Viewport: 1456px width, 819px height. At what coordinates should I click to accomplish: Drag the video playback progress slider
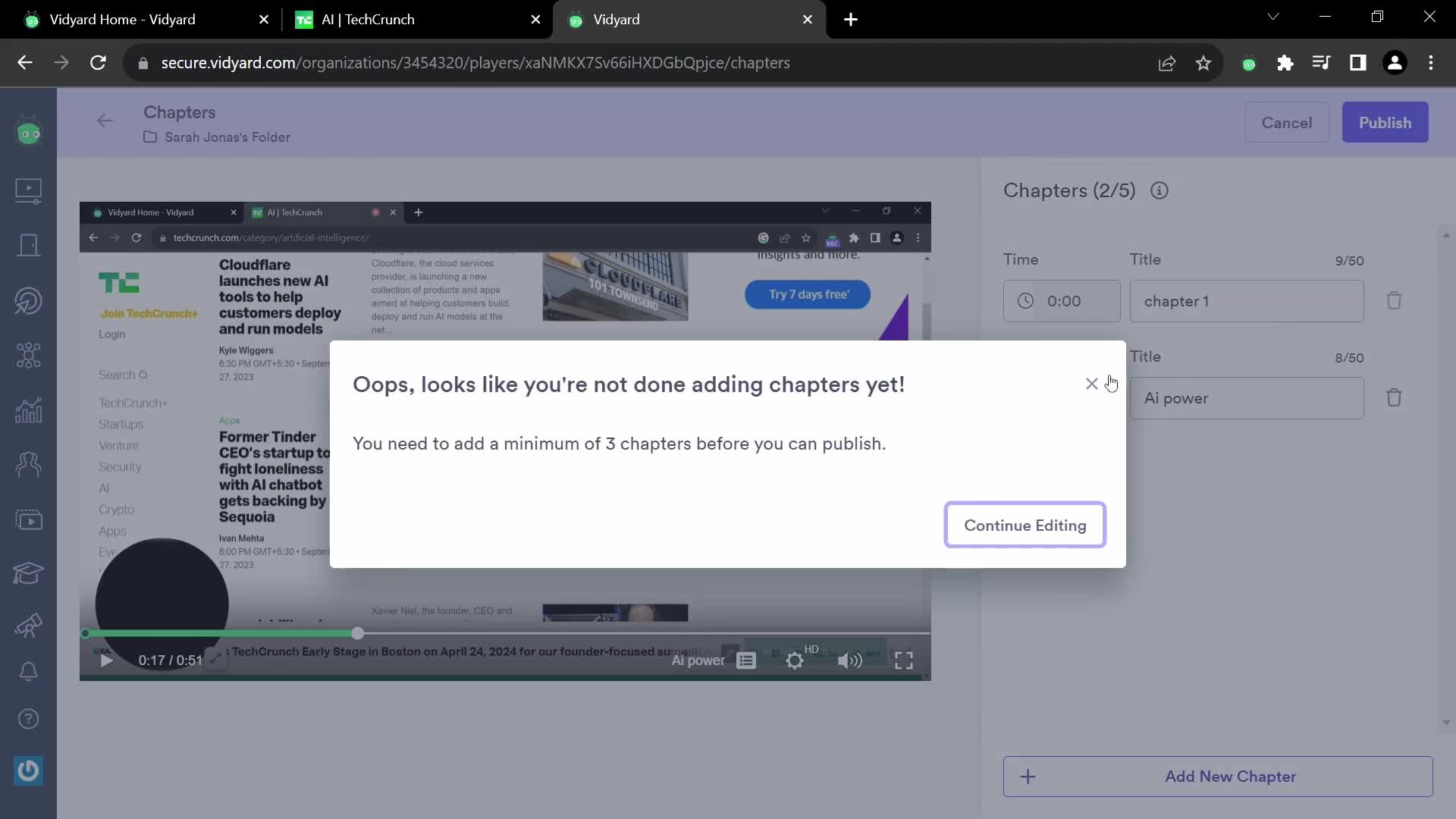pyautogui.click(x=359, y=633)
